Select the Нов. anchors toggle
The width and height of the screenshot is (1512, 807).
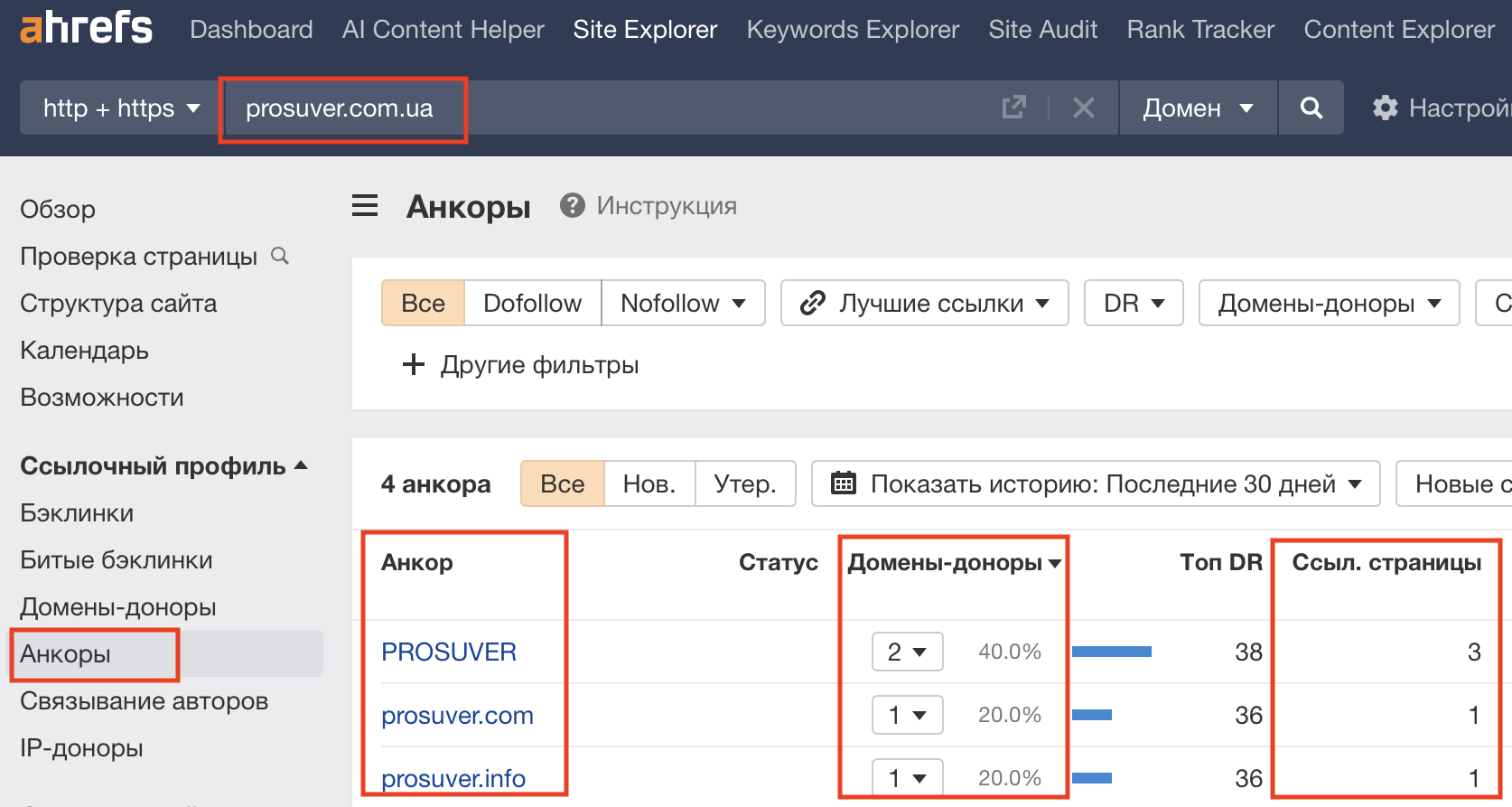649,483
